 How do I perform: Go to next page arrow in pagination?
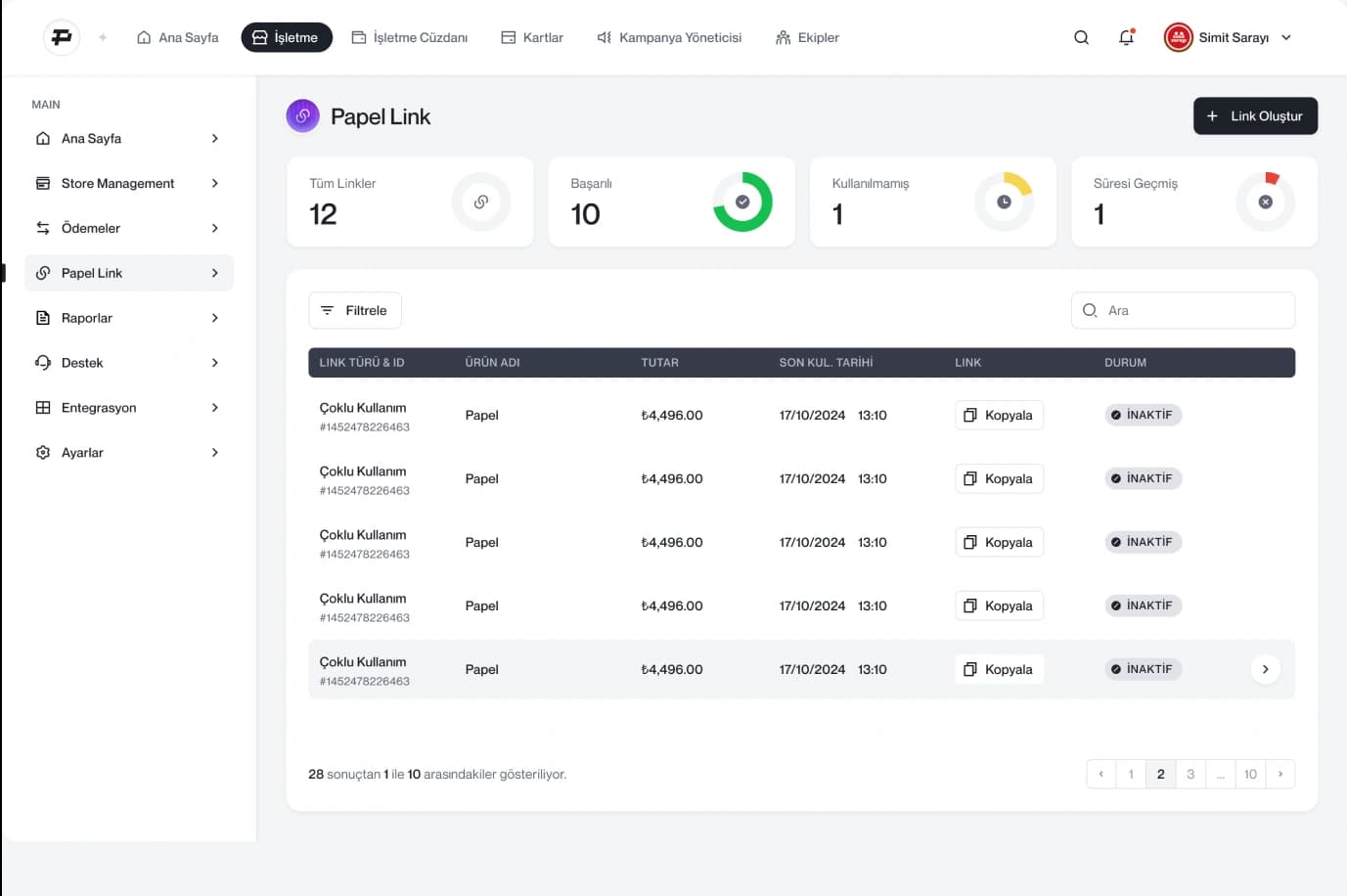tap(1280, 774)
